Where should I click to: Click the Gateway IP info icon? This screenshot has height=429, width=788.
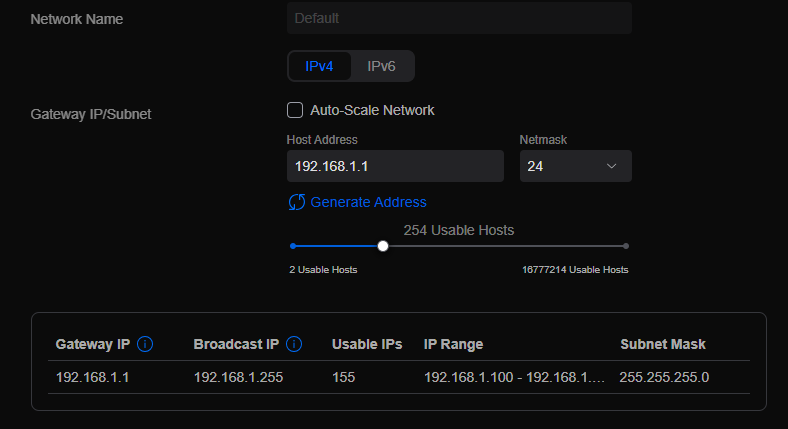(145, 344)
